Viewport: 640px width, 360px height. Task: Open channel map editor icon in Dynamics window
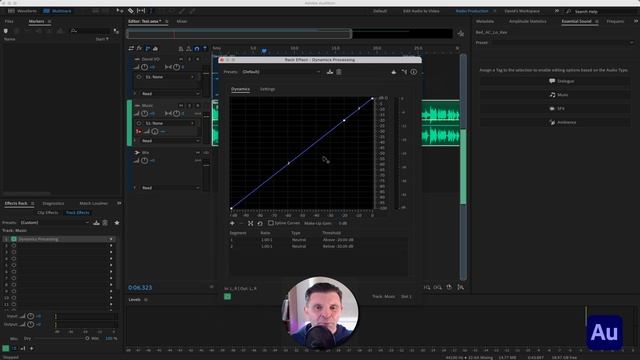(404, 72)
